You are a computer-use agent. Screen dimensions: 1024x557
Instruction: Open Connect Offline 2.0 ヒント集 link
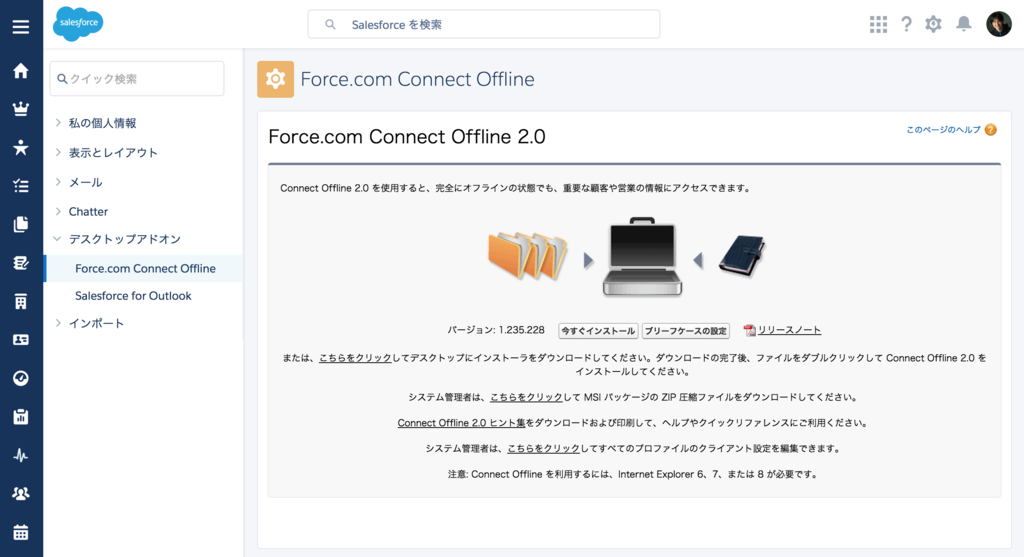(462, 423)
